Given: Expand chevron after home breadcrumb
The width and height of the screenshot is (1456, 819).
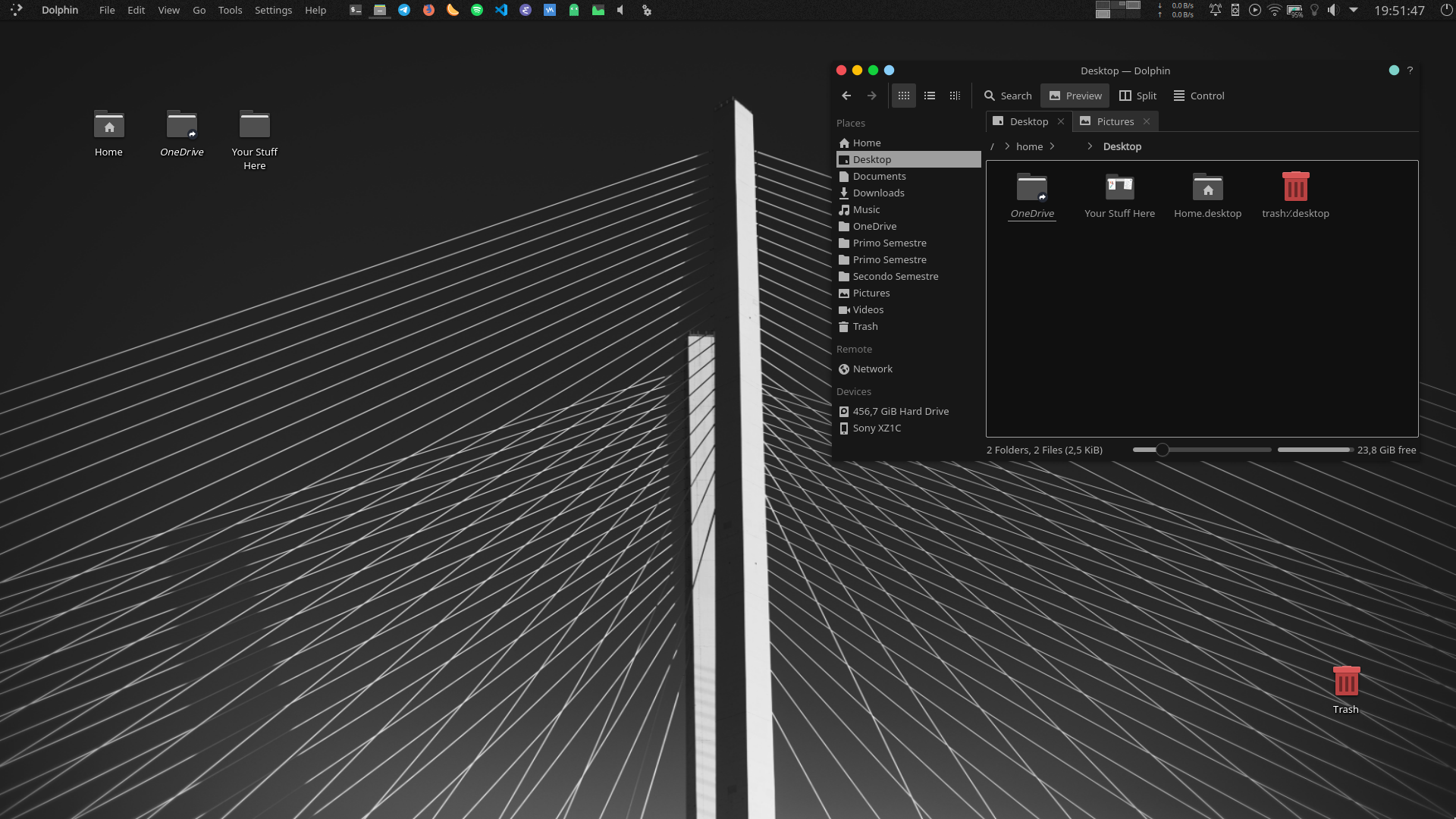Looking at the screenshot, I should [x=1053, y=146].
